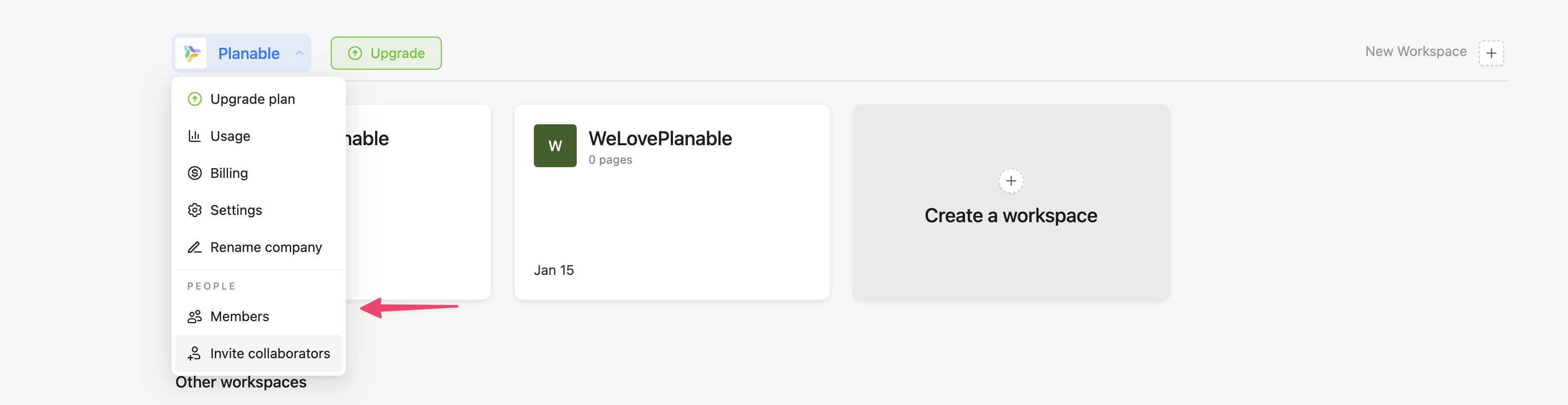The image size is (1568, 405).
Task: Click the green Upgrade button
Action: point(386,54)
